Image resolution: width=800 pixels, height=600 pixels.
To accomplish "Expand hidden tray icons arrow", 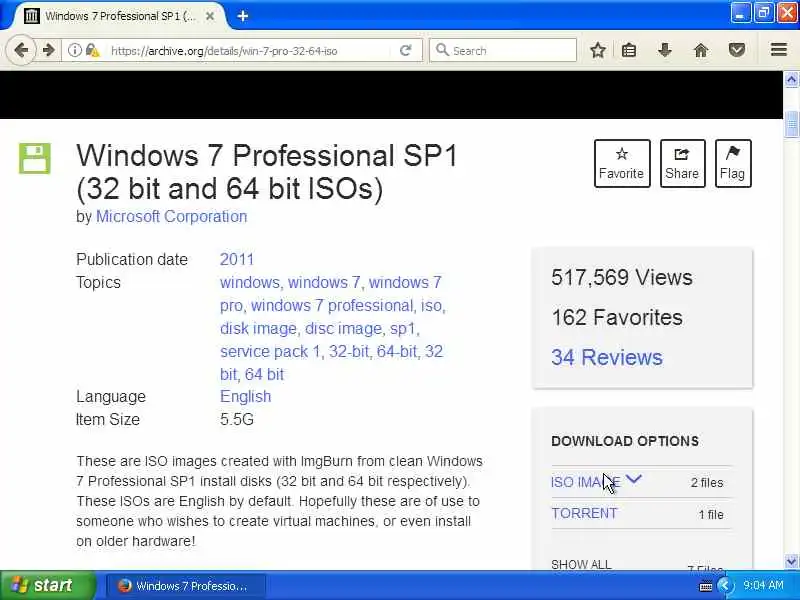I will click(x=724, y=585).
